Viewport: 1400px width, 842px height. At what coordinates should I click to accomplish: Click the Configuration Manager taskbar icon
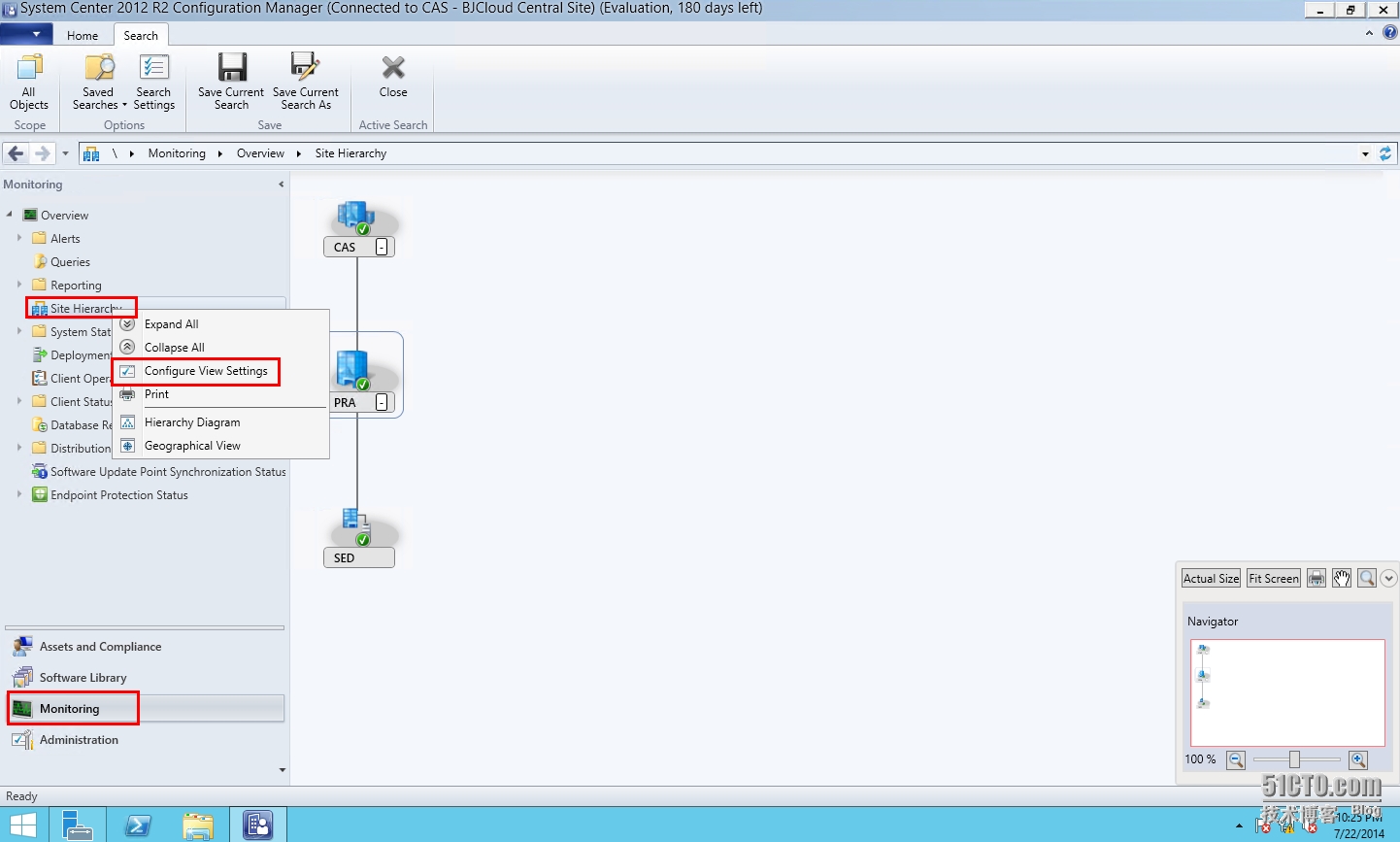[x=258, y=825]
